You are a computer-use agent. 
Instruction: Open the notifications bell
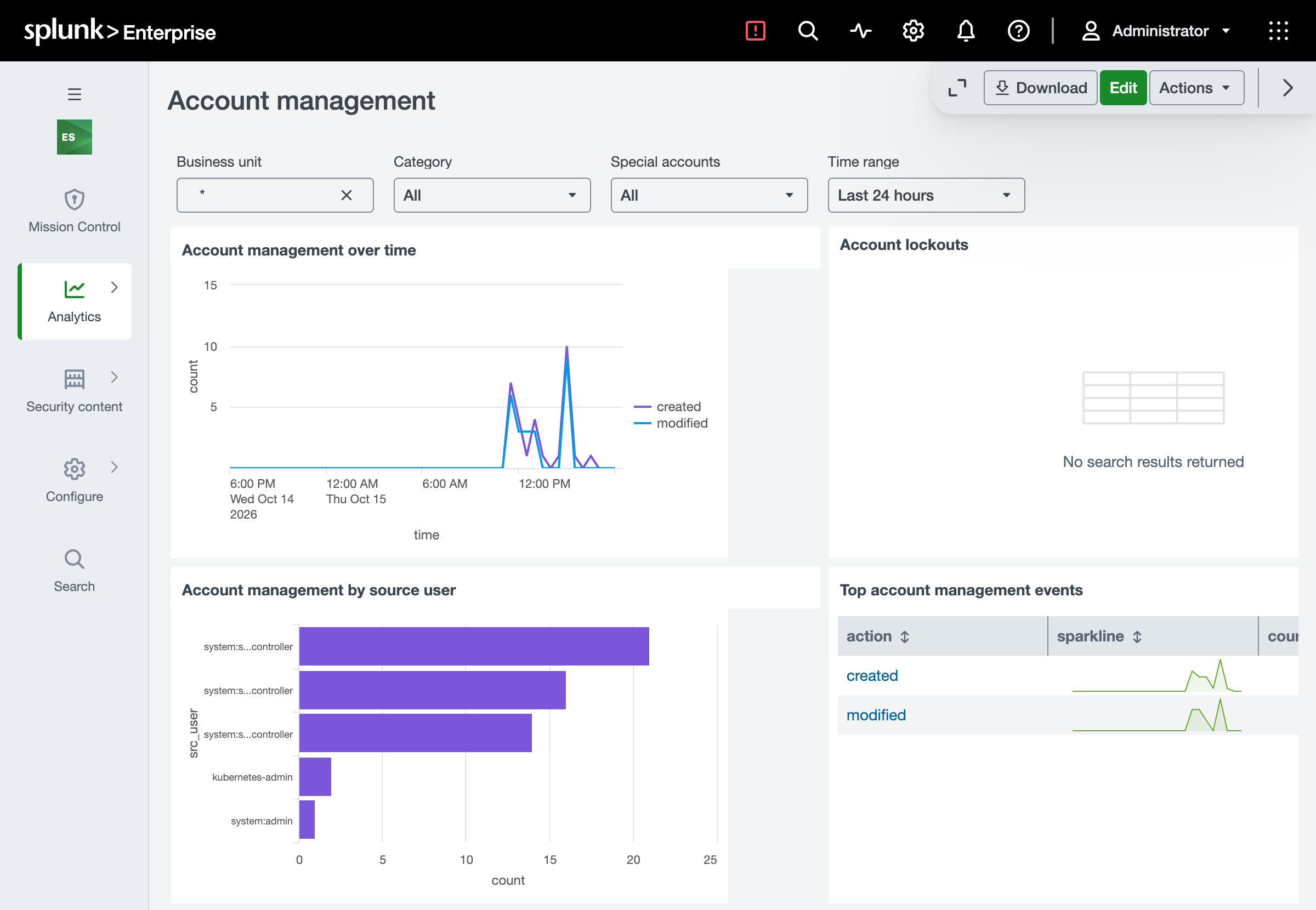click(965, 31)
